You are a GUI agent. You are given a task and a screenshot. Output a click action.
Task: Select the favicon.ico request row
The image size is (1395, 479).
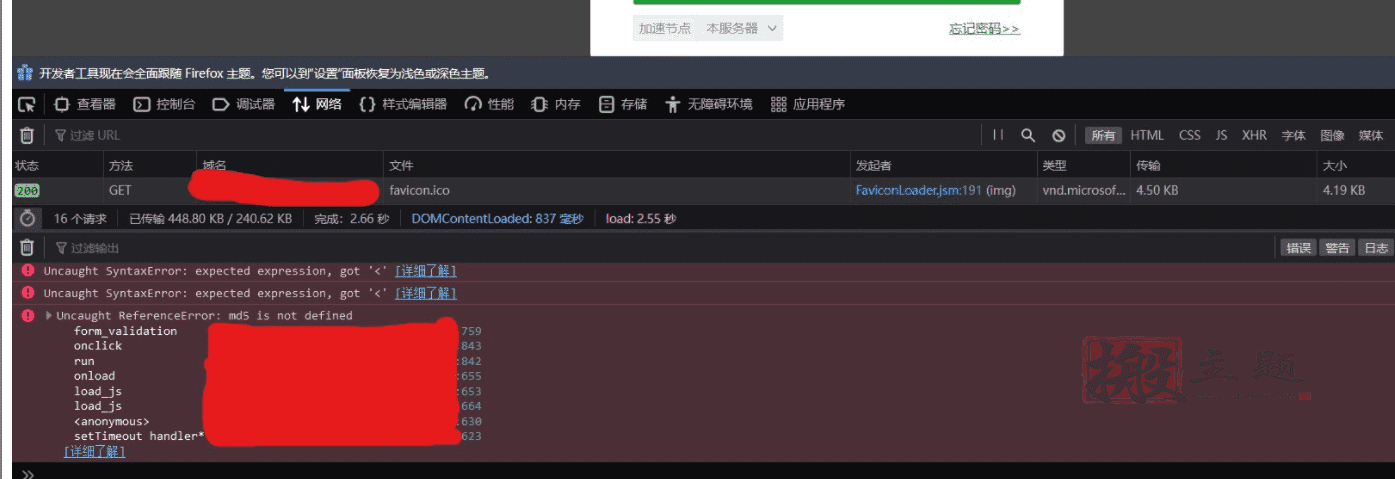[x=703, y=190]
